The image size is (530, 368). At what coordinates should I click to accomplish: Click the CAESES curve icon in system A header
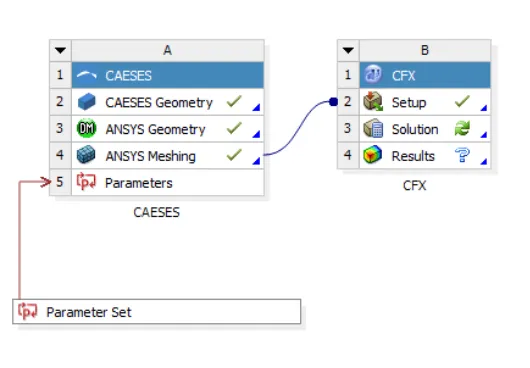click(87, 75)
